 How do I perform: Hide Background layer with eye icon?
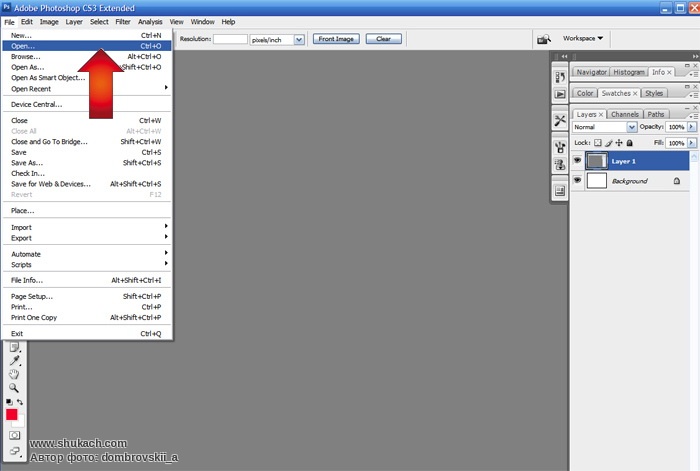pyautogui.click(x=577, y=180)
